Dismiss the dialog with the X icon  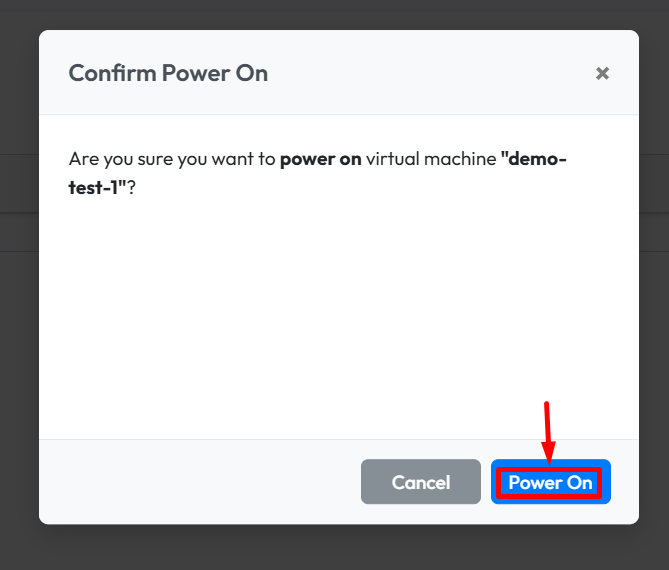(x=602, y=73)
